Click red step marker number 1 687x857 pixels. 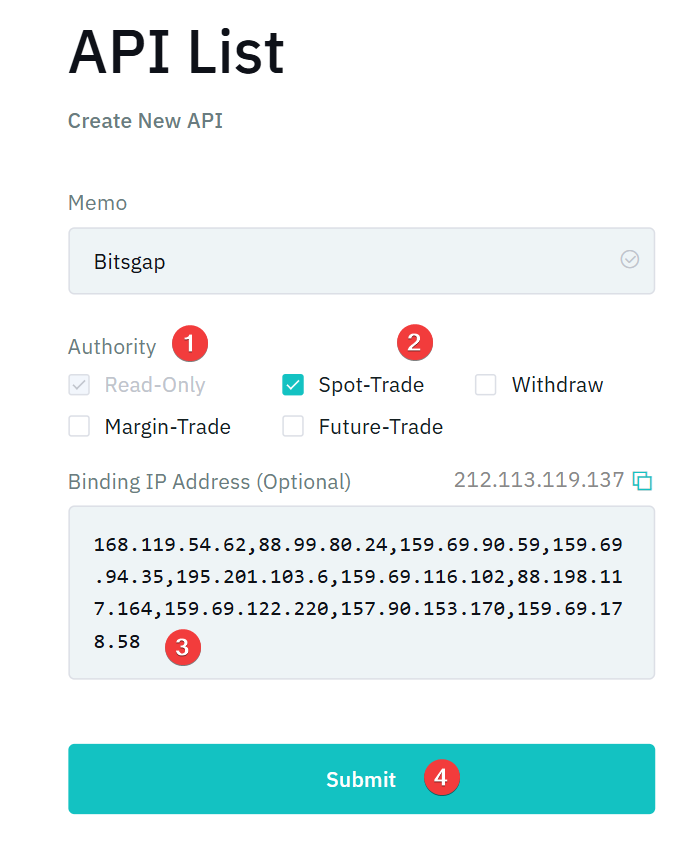pos(190,344)
